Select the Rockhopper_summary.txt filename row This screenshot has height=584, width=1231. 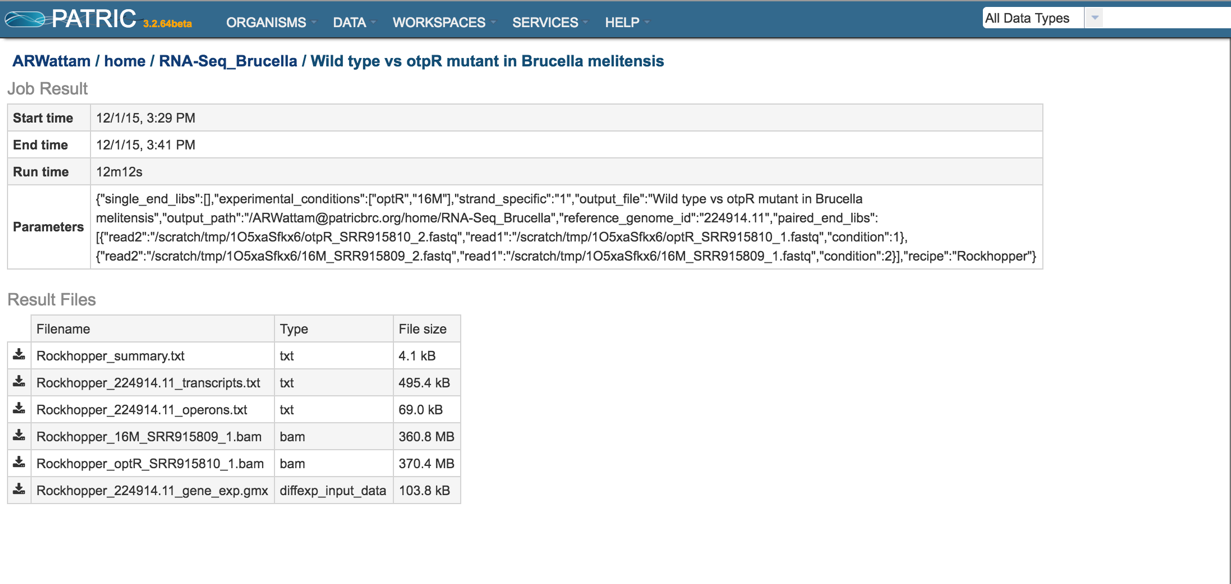click(x=234, y=355)
